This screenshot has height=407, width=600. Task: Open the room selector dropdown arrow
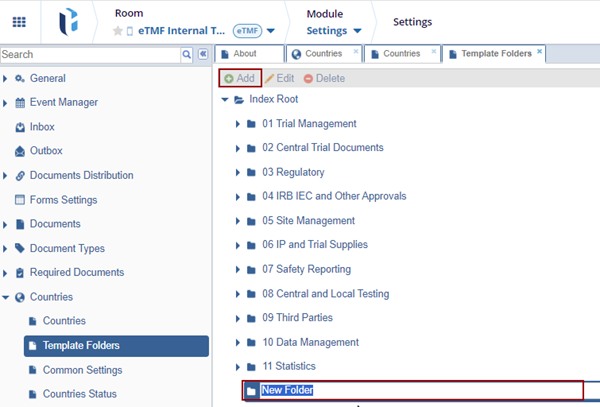[x=271, y=31]
